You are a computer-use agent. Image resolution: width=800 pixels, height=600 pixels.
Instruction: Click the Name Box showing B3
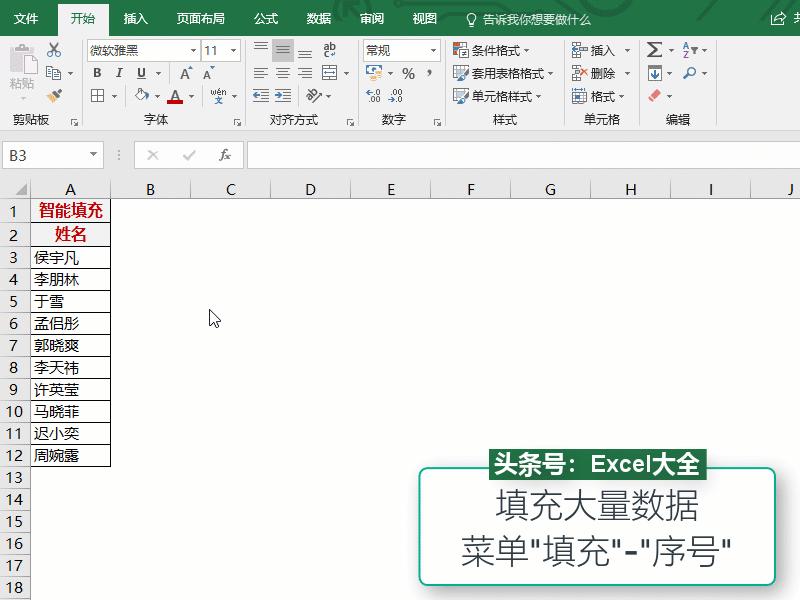click(45, 155)
